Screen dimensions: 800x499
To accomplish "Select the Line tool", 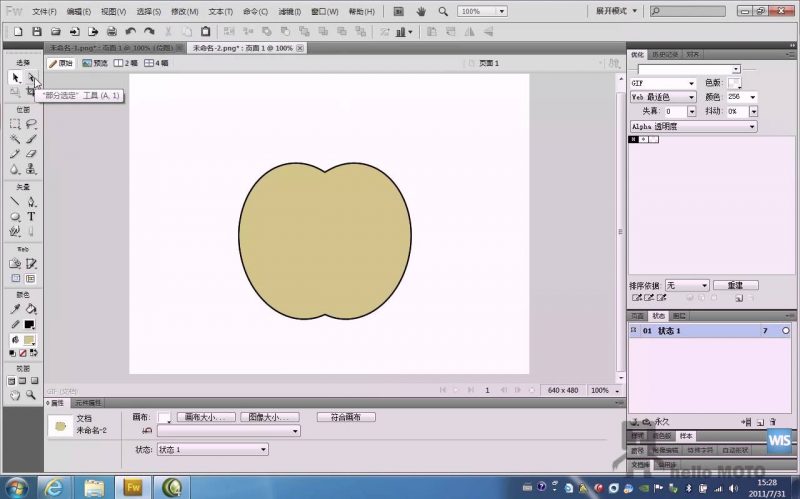I will [15, 201].
